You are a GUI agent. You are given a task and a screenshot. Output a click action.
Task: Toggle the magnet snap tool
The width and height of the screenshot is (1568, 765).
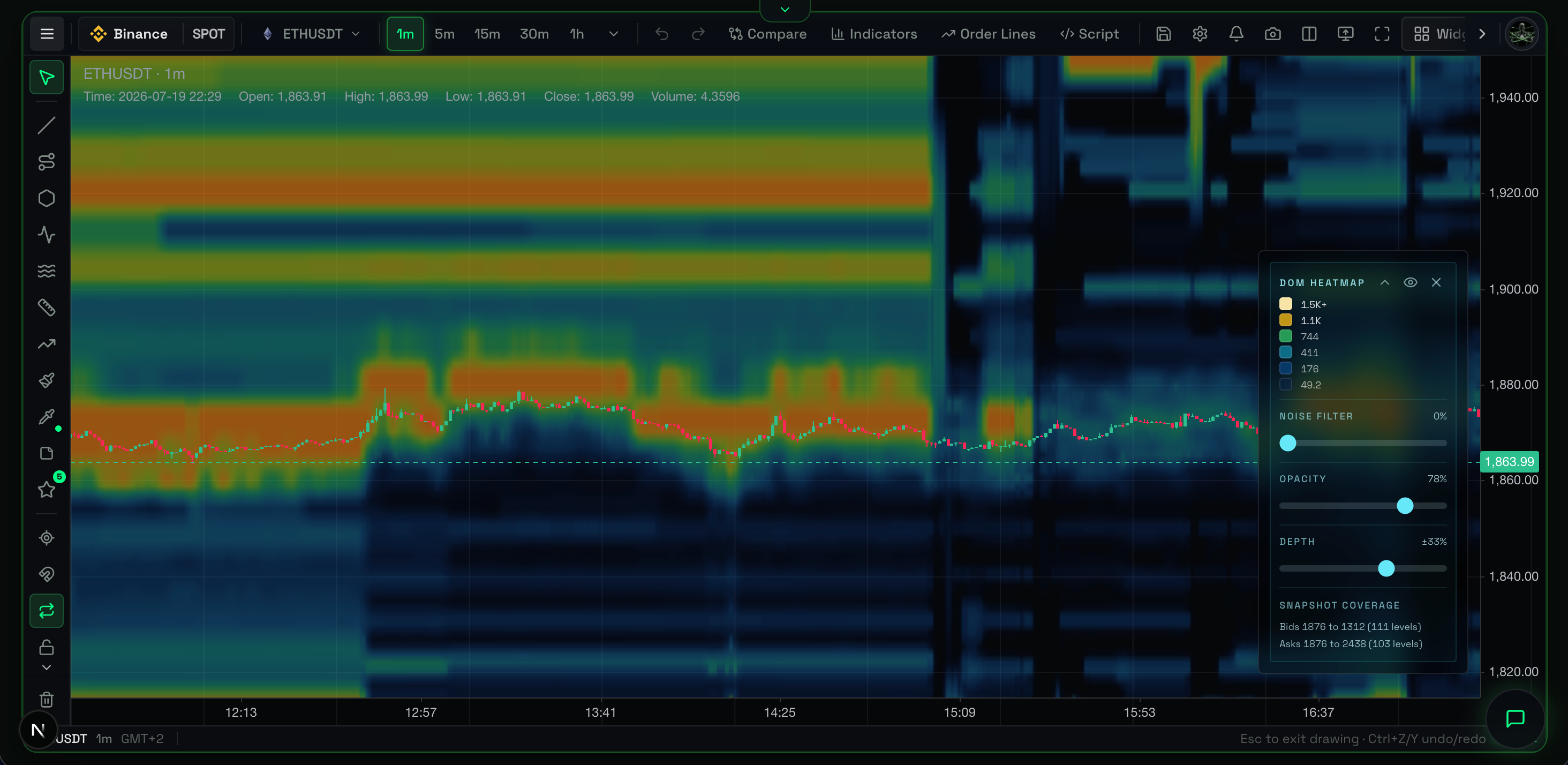[x=47, y=574]
